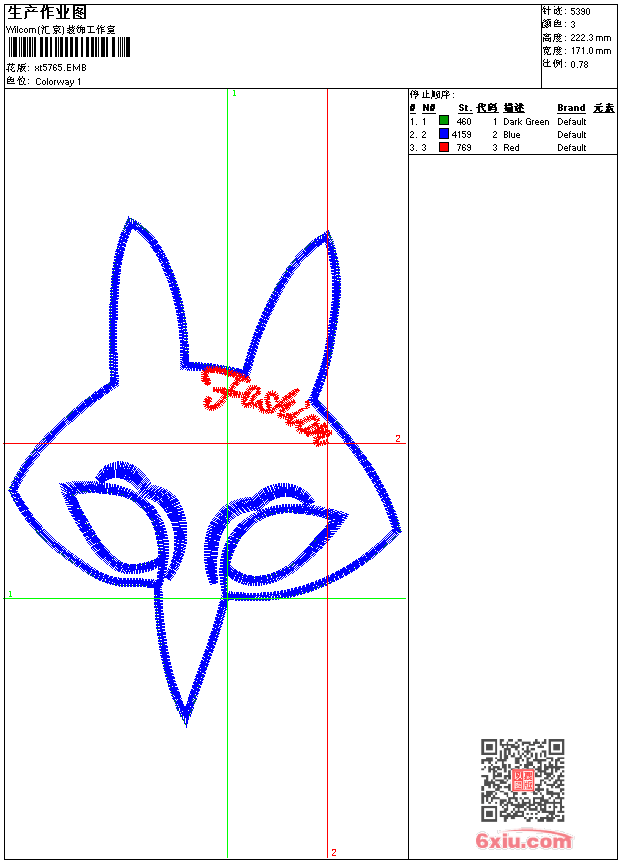This screenshot has height=860, width=620.
Task: Click the stitch count 769 in row 3
Action: (x=464, y=148)
